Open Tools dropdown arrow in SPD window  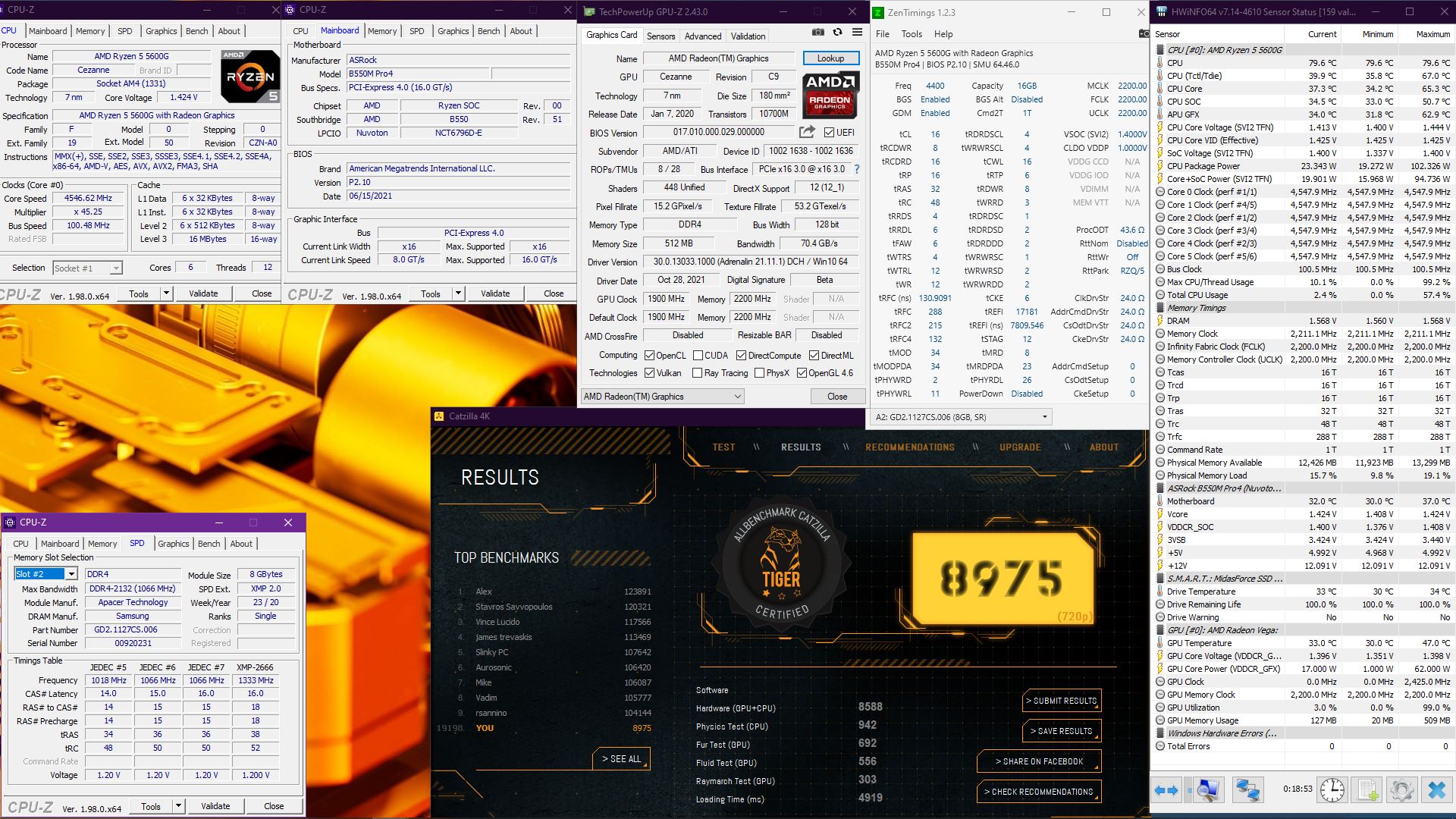pos(178,806)
